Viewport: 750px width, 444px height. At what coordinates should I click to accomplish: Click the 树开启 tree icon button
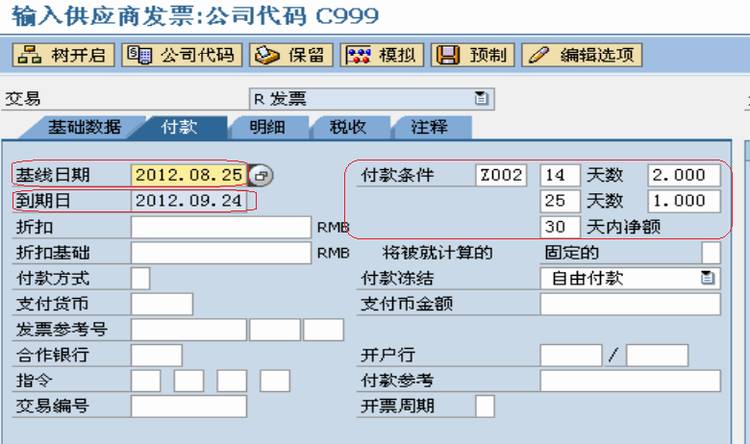pos(63,55)
